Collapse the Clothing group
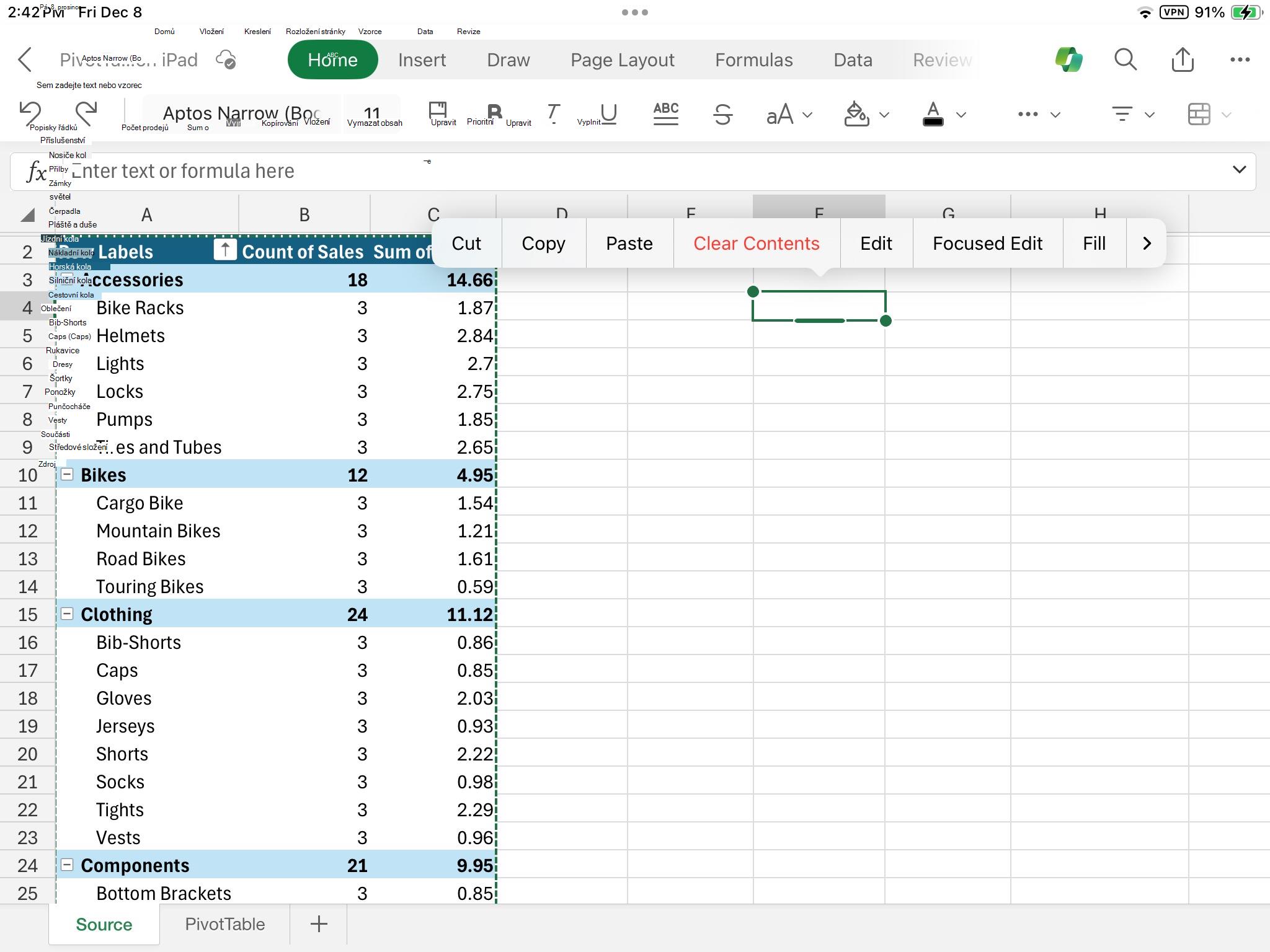The width and height of the screenshot is (1270, 952). [67, 614]
